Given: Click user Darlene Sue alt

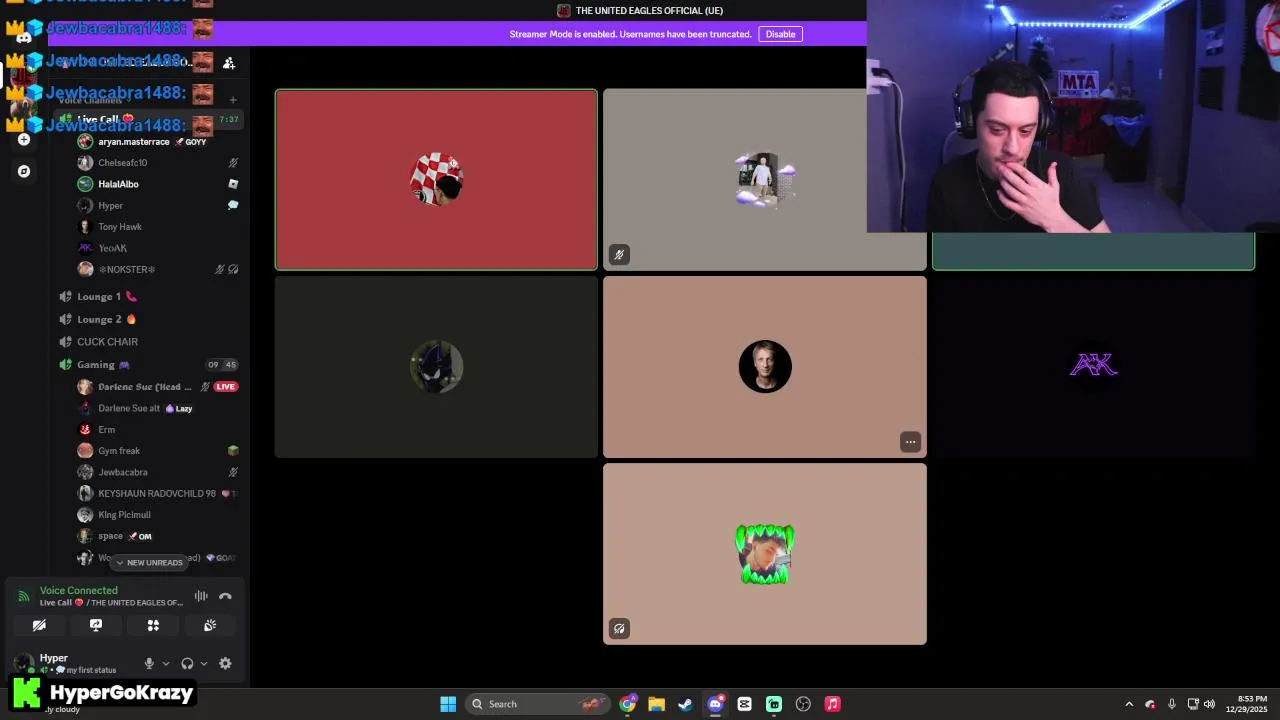Looking at the screenshot, I should [x=158, y=408].
